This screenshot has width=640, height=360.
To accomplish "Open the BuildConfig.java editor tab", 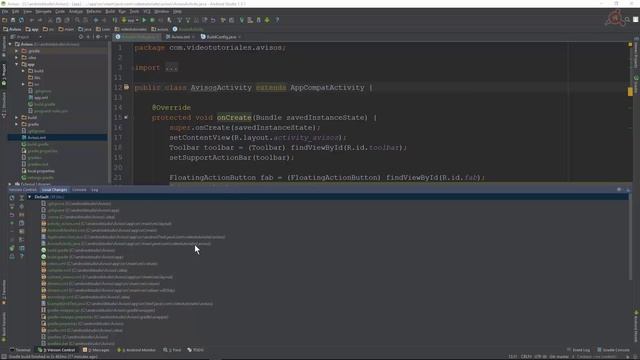I will click(221, 37).
